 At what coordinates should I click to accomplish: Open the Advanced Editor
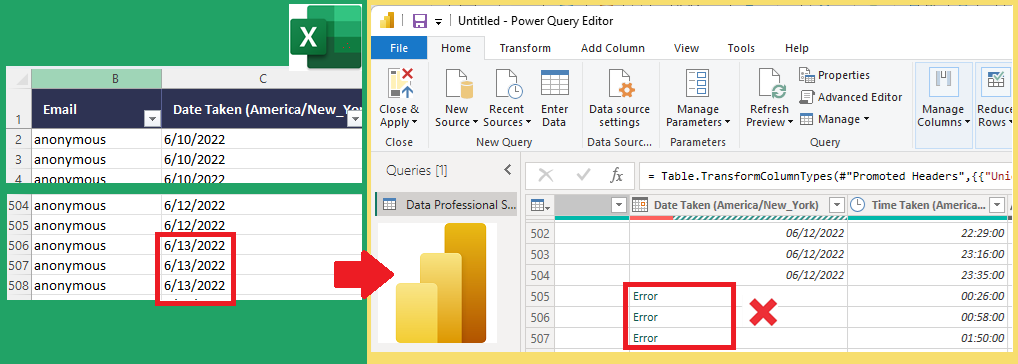[851, 97]
